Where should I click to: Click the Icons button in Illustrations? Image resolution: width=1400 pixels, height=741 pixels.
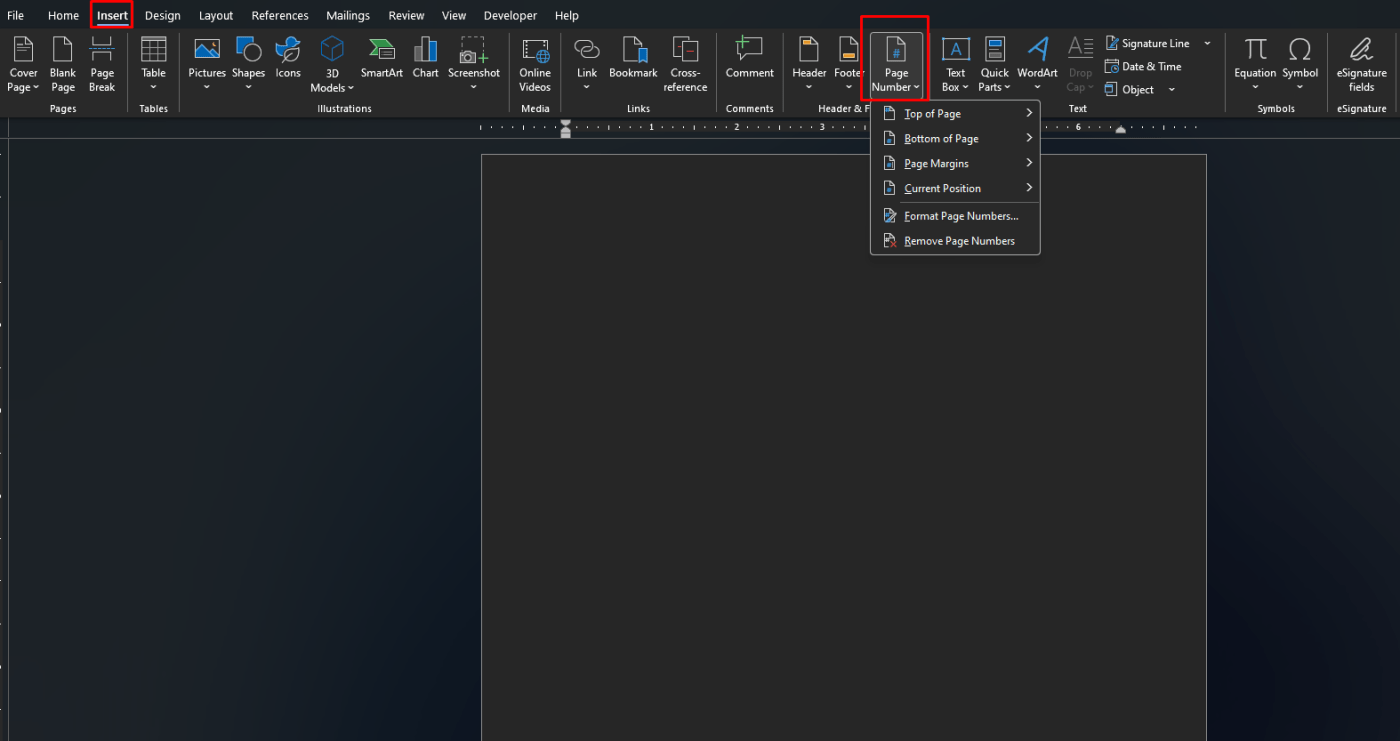click(288, 60)
